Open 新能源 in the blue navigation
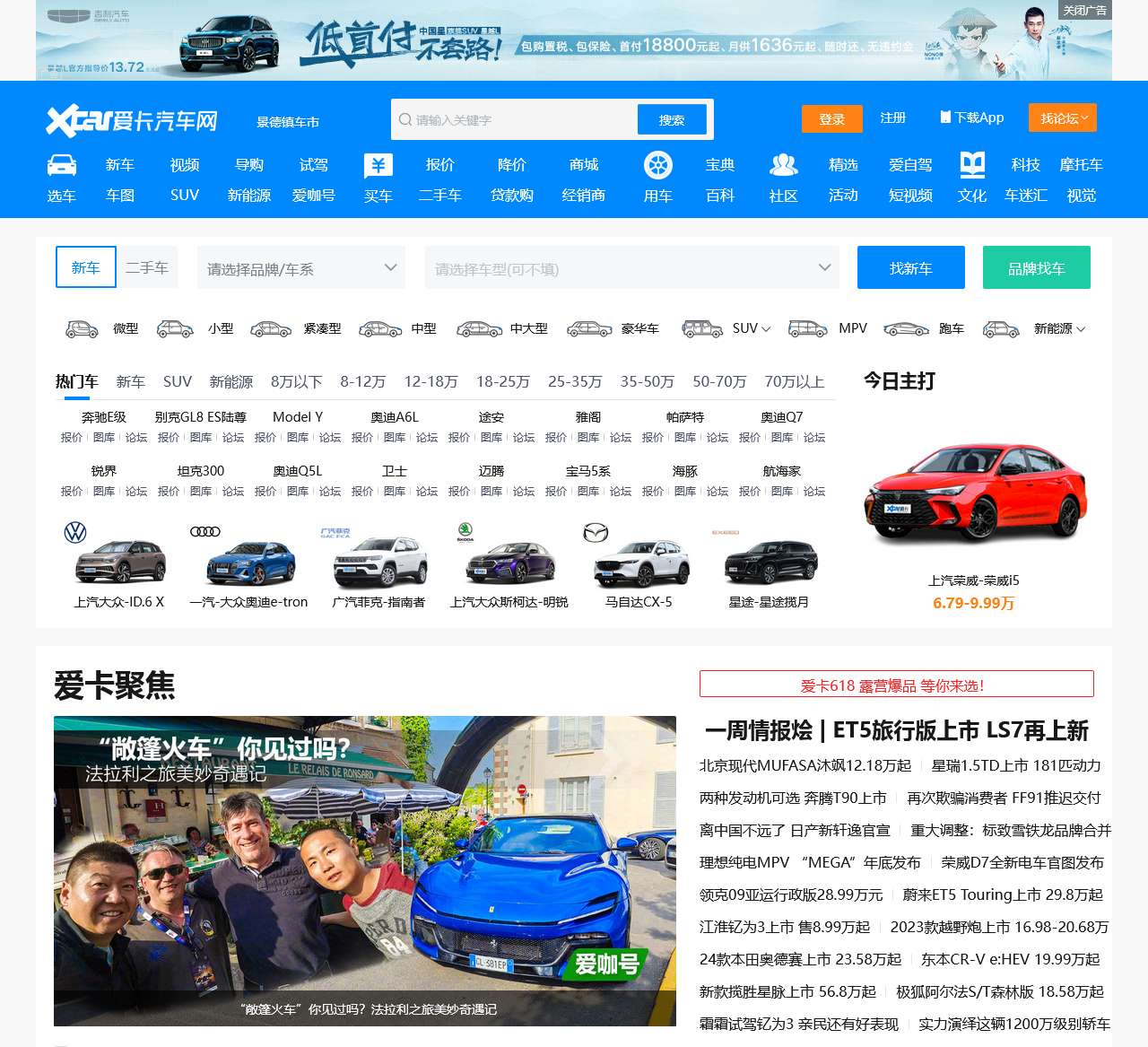1148x1047 pixels. [249, 196]
